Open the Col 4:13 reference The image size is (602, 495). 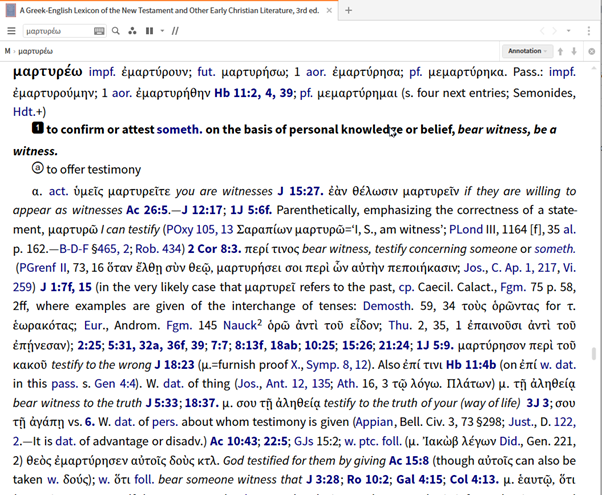pos(474,480)
